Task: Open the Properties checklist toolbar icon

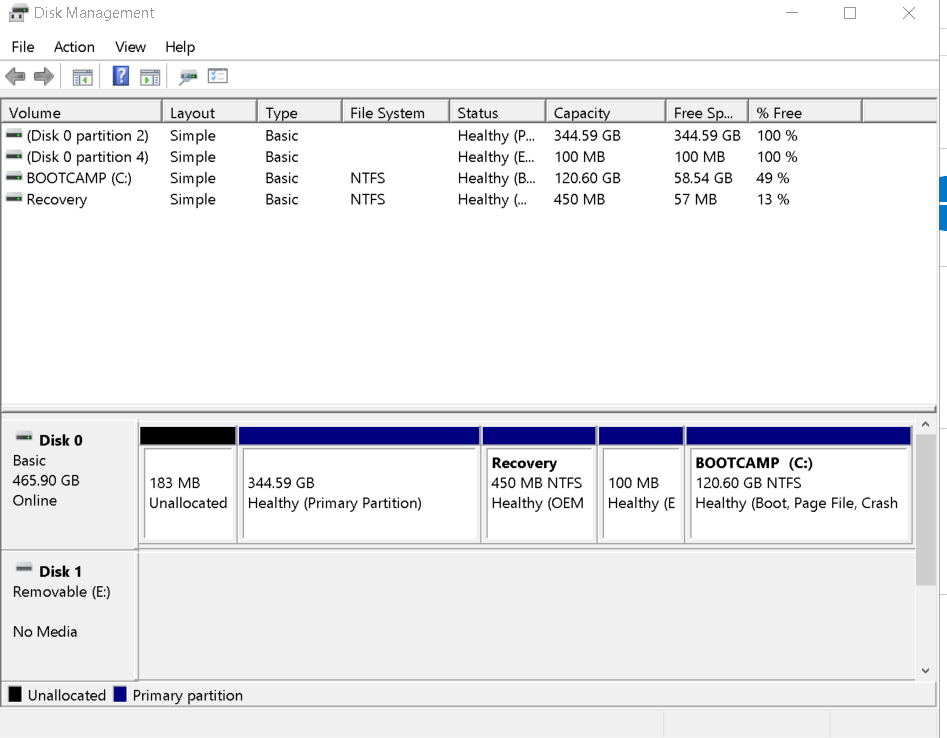Action: [217, 76]
